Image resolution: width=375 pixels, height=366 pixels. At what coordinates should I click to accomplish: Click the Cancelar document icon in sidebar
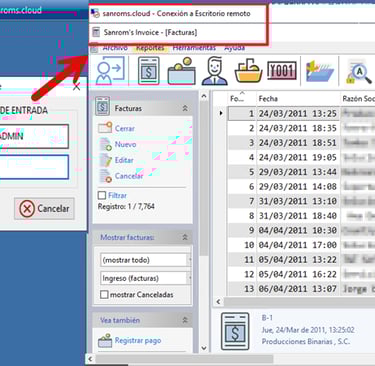pos(105,176)
